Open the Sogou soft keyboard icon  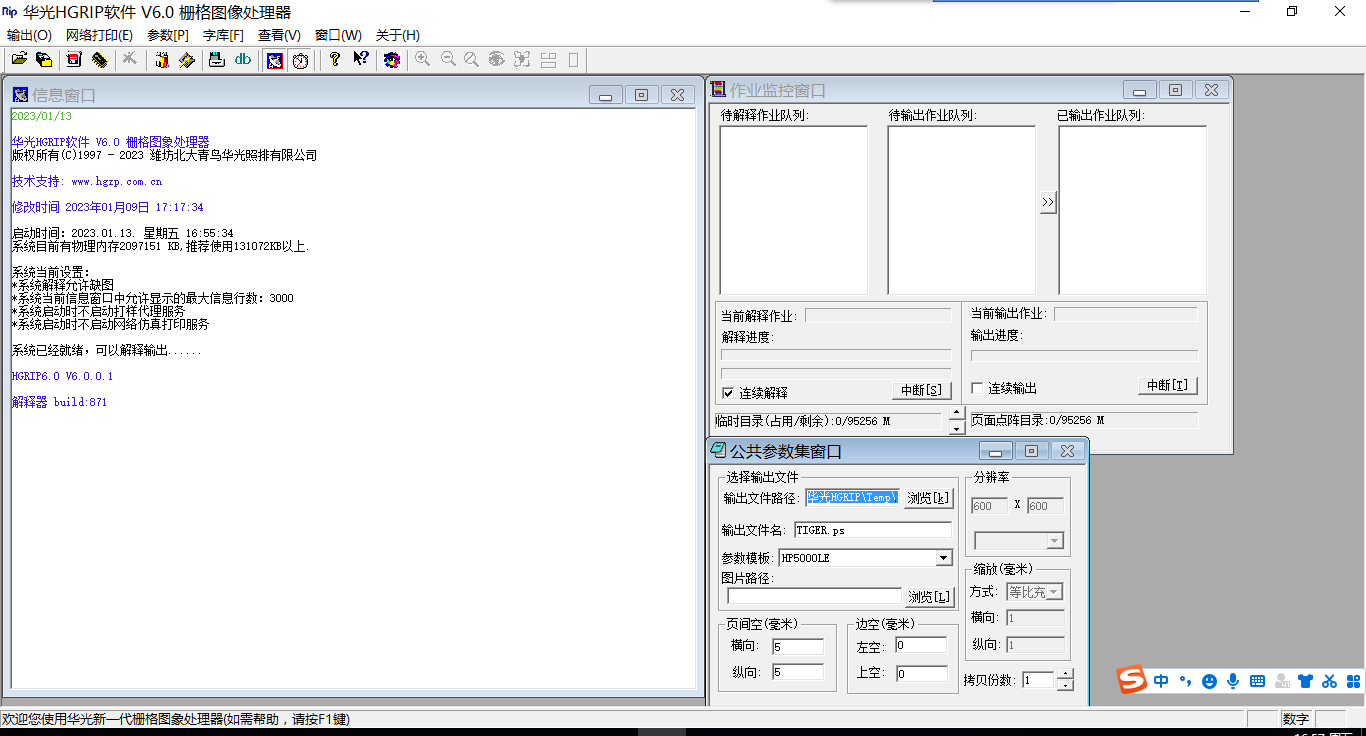tap(1257, 681)
